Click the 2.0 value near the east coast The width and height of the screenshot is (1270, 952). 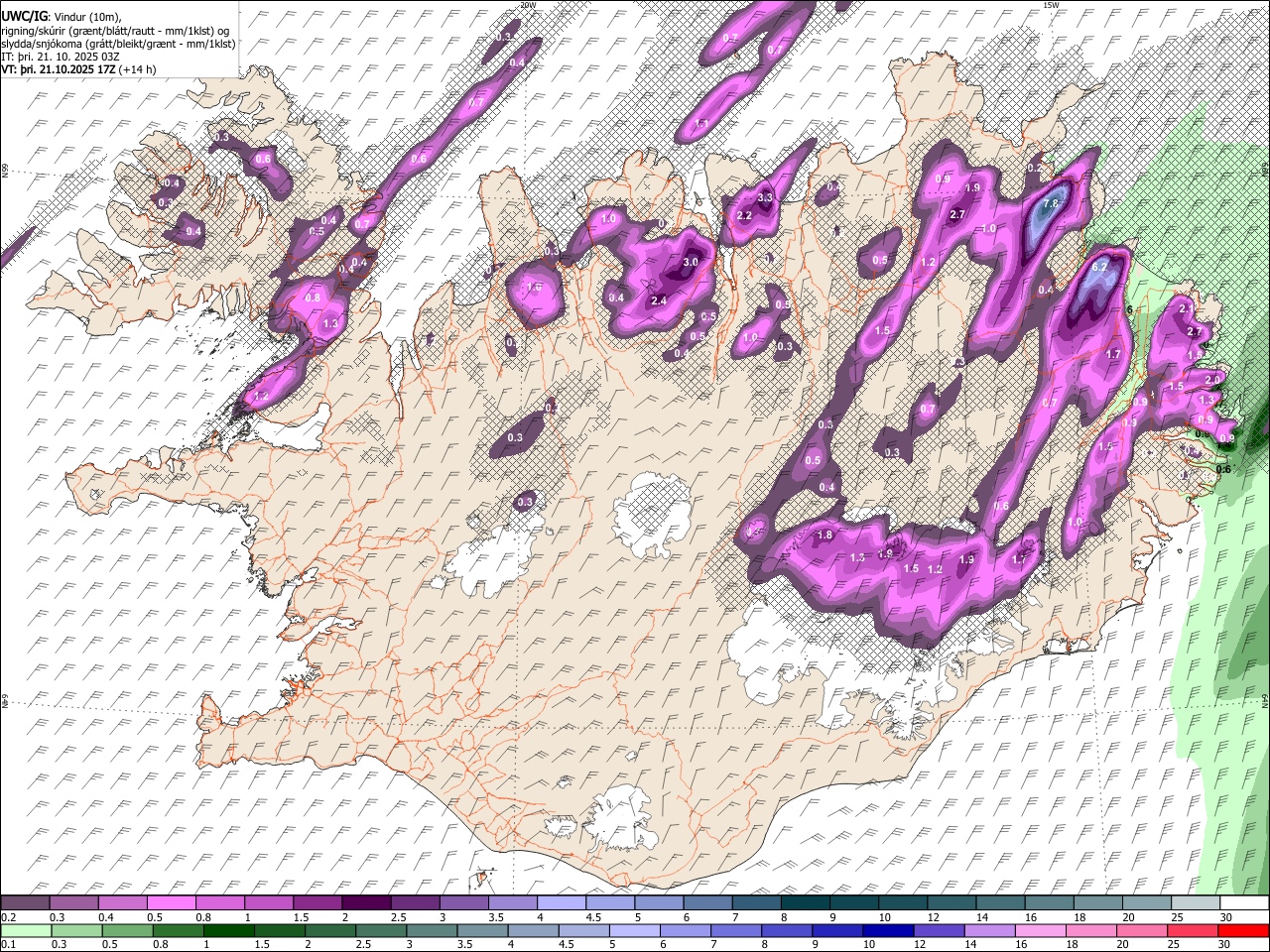coord(1212,379)
